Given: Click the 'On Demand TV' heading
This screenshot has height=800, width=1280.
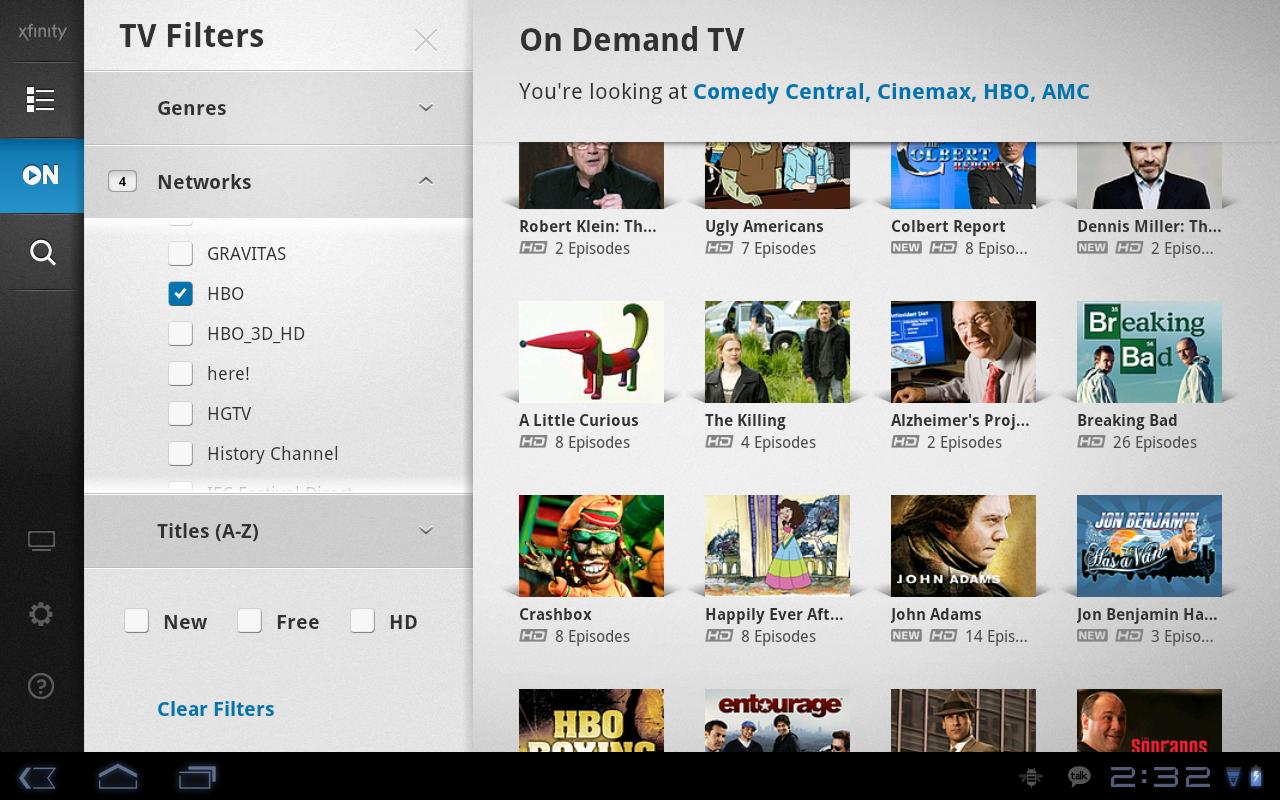Looking at the screenshot, I should tap(632, 40).
